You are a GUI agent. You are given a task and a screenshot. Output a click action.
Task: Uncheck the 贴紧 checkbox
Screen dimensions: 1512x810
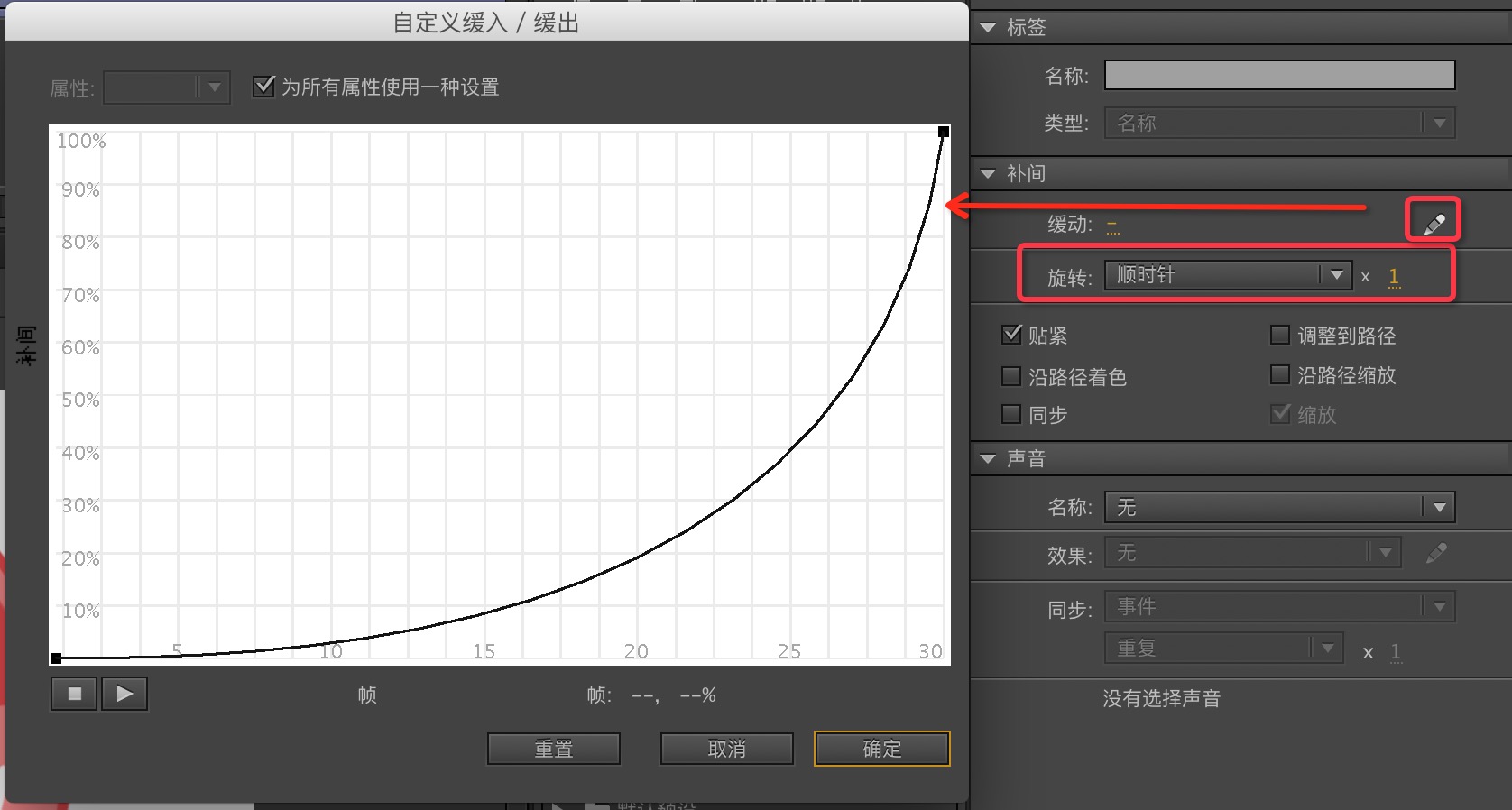[x=1011, y=335]
